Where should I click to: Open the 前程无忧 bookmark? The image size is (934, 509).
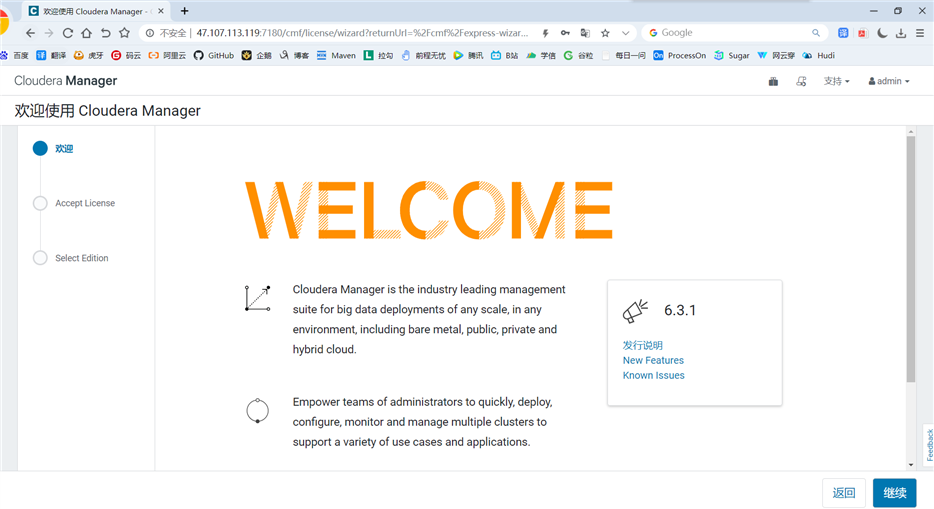click(424, 55)
